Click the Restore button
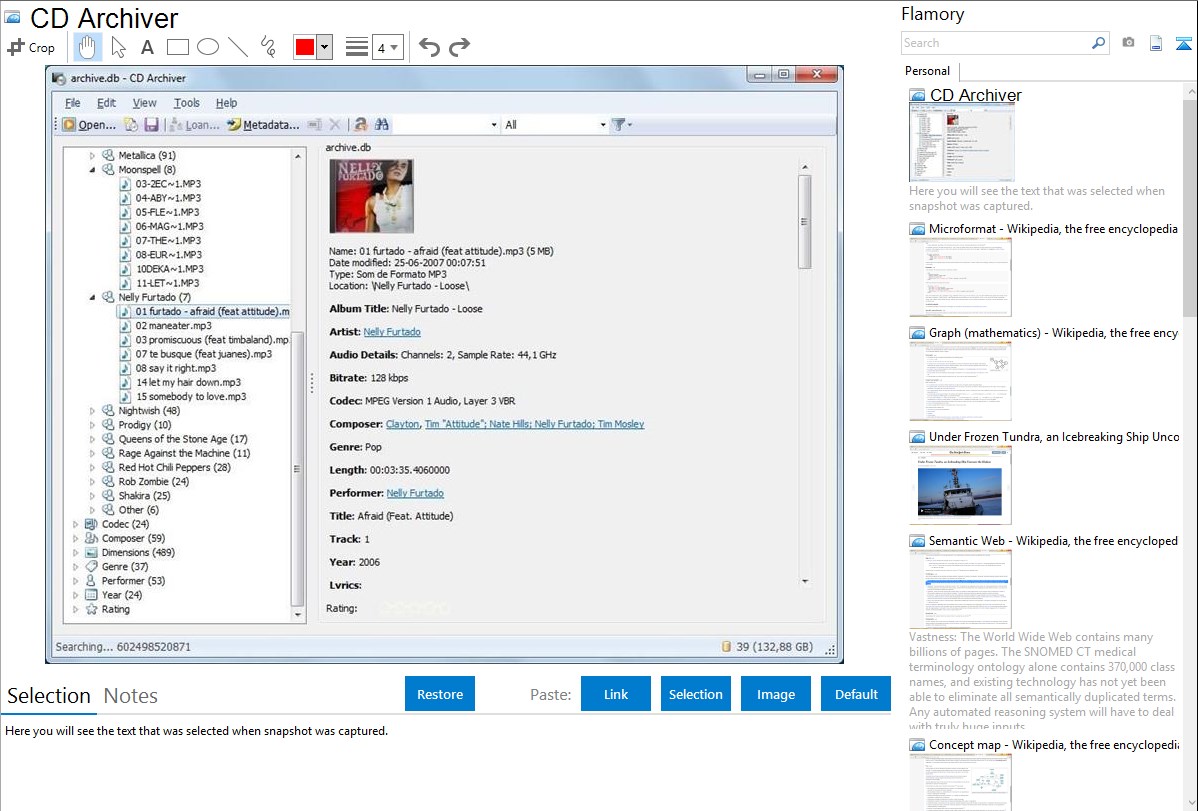This screenshot has height=811, width=1198. click(x=440, y=694)
